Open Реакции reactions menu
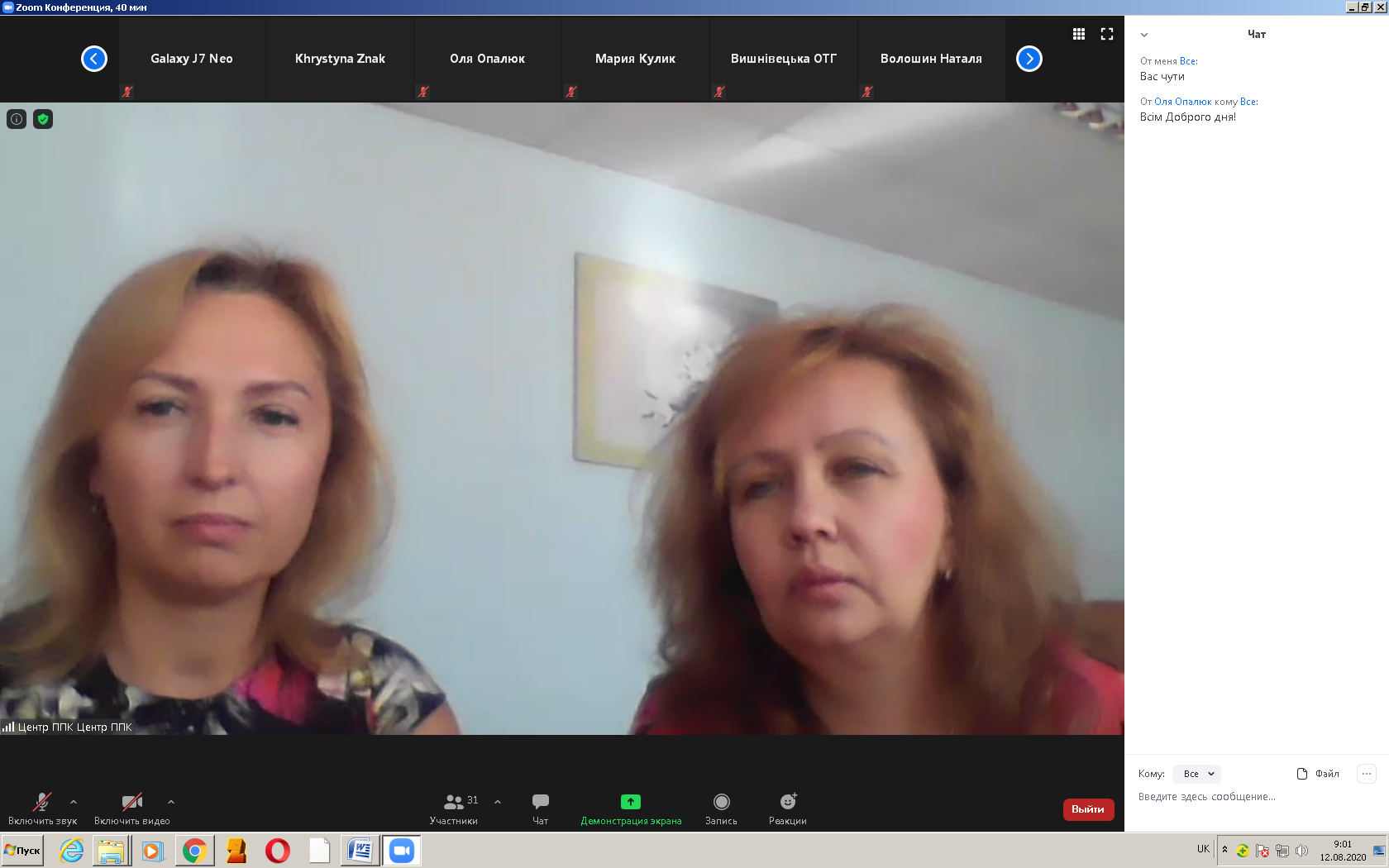 click(788, 808)
